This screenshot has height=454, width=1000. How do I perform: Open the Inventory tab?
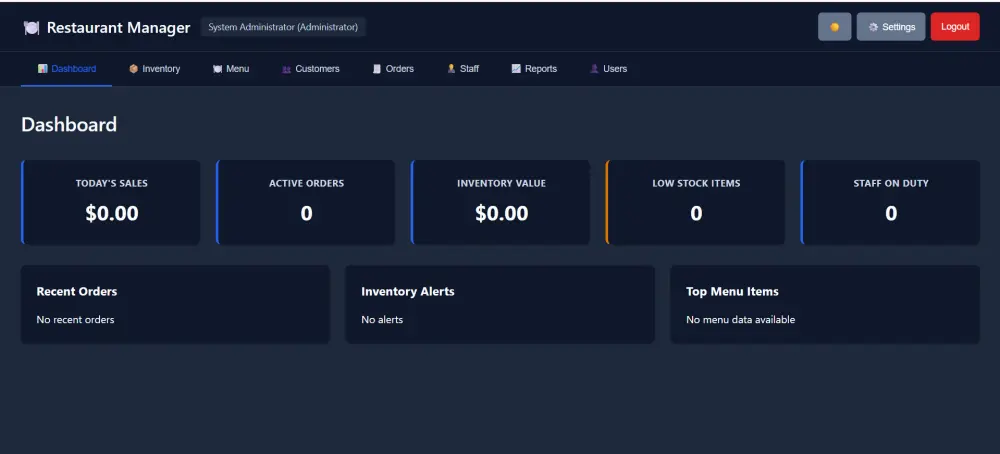(x=154, y=69)
